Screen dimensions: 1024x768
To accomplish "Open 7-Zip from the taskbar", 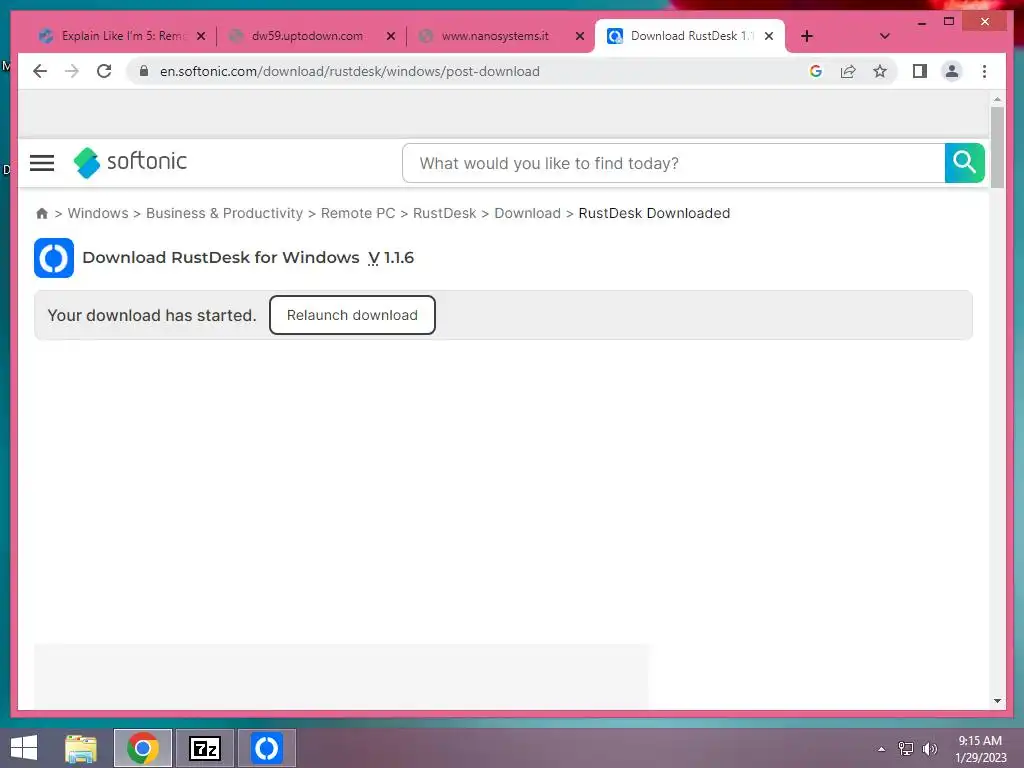I will click(x=204, y=748).
